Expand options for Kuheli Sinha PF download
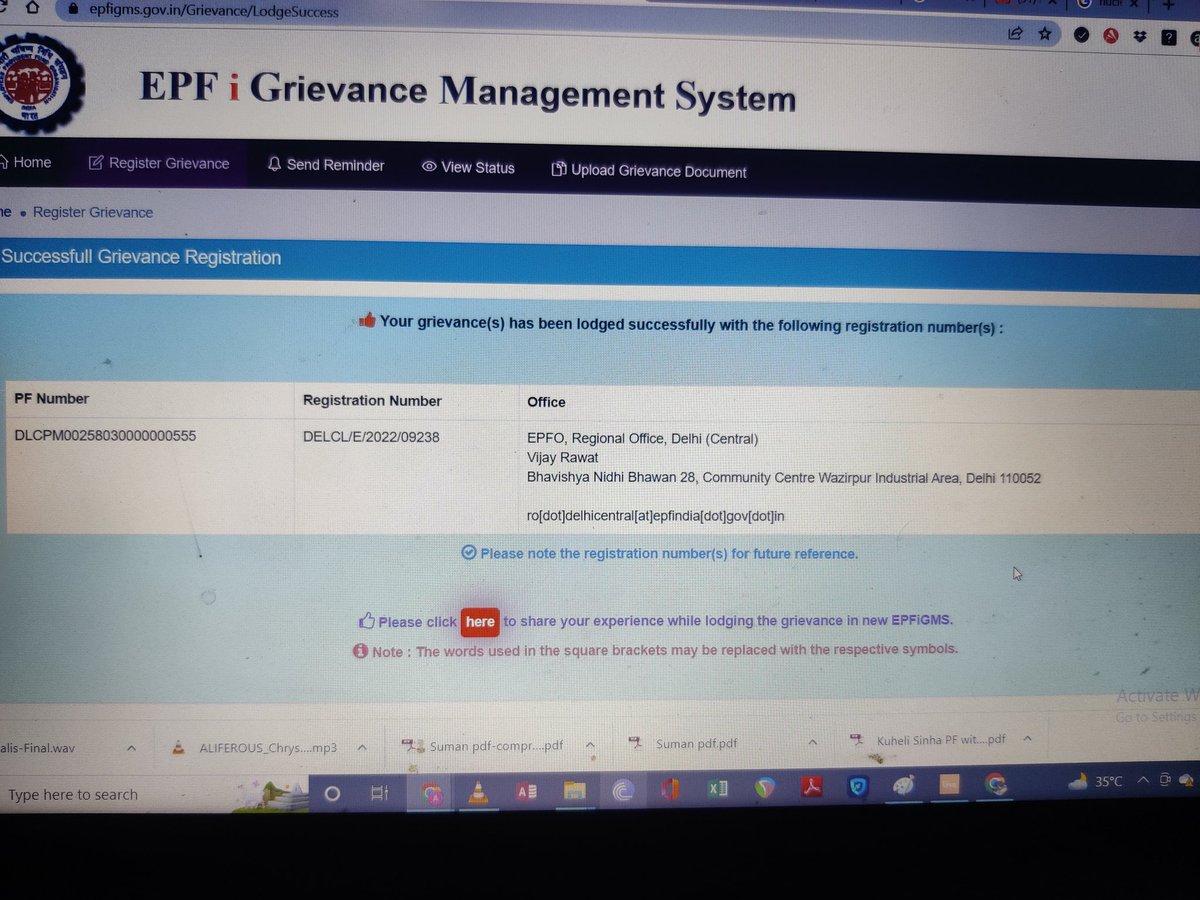 pyautogui.click(x=1027, y=739)
